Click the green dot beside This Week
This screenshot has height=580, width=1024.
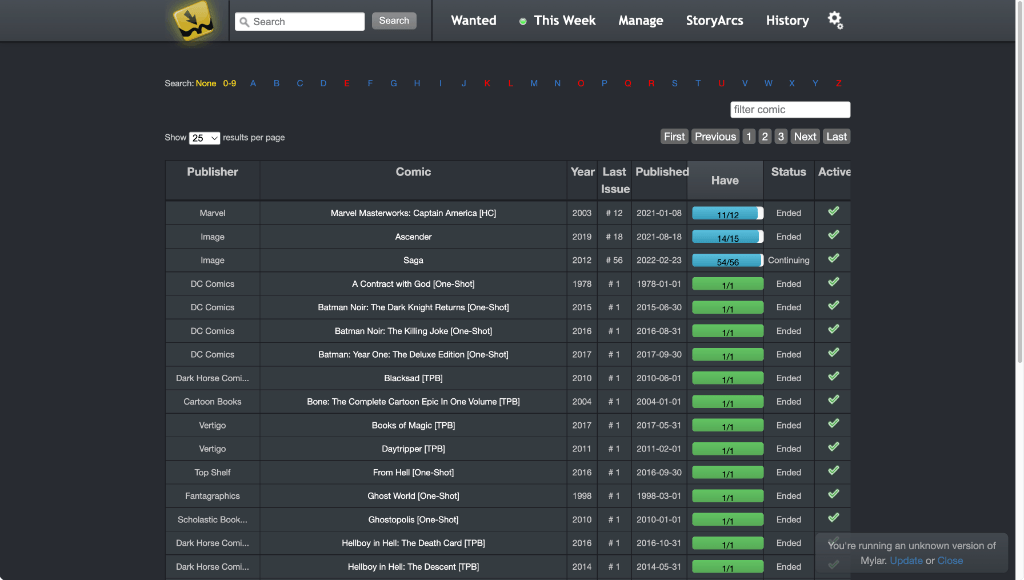[x=523, y=21]
